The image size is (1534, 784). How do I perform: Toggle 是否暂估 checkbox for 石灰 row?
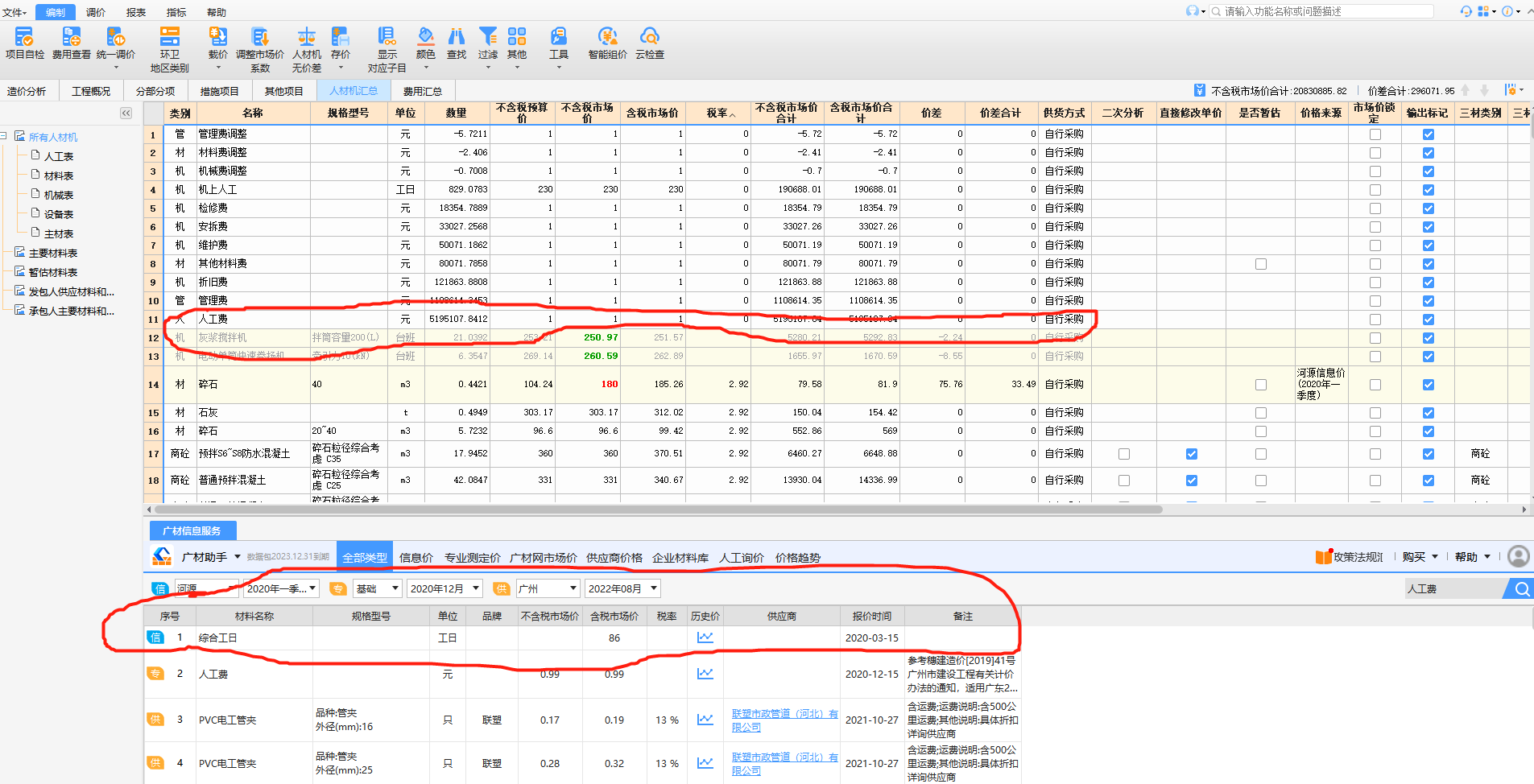(x=1260, y=413)
